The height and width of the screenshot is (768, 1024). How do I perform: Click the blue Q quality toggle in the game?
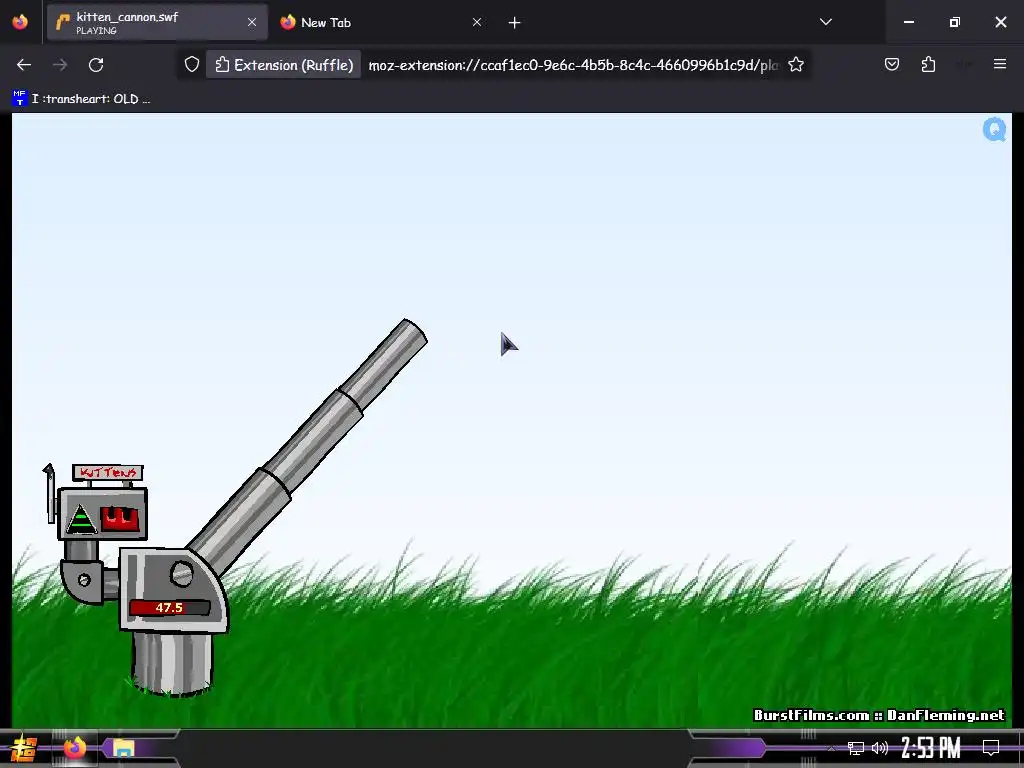[995, 129]
